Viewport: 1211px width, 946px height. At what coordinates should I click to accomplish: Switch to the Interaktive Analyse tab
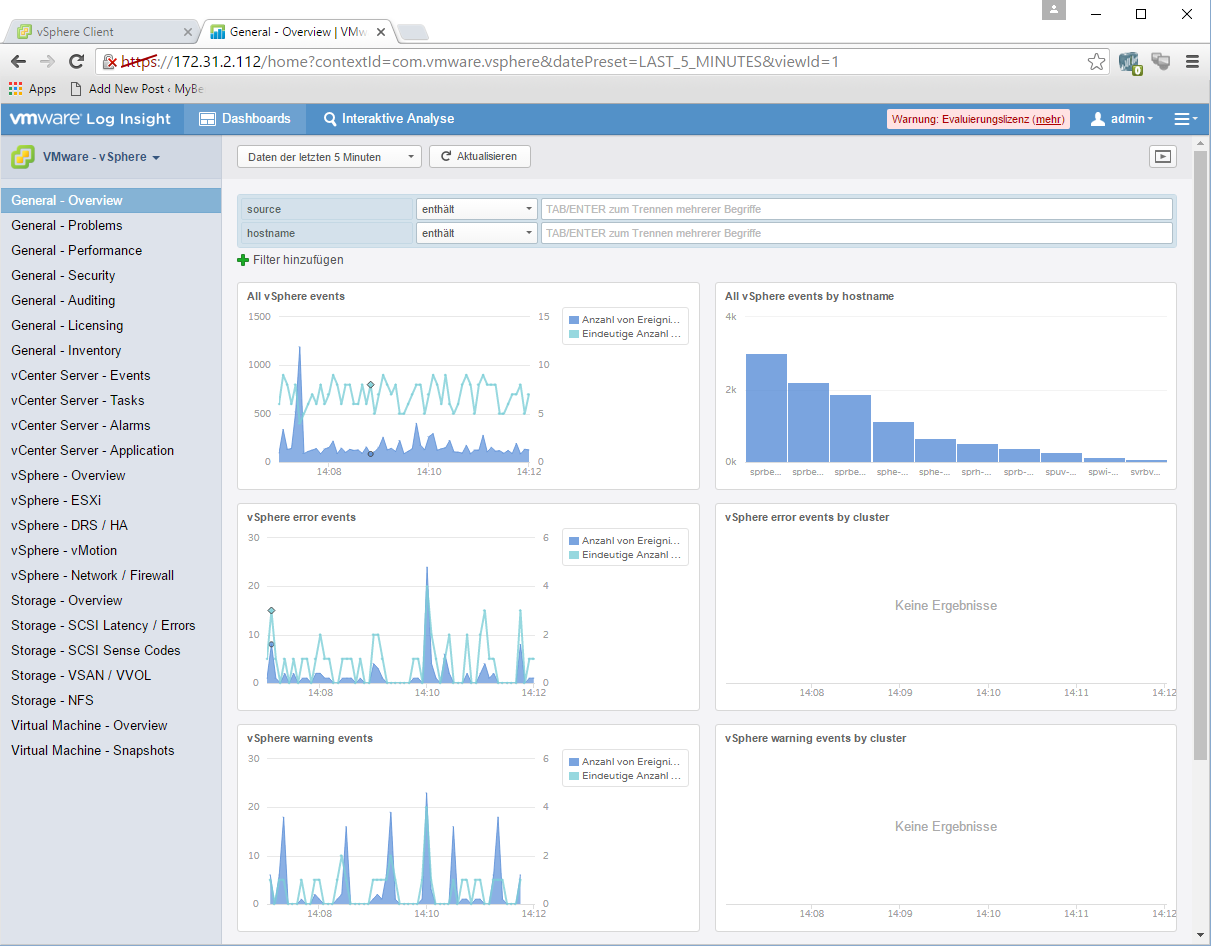(388, 119)
